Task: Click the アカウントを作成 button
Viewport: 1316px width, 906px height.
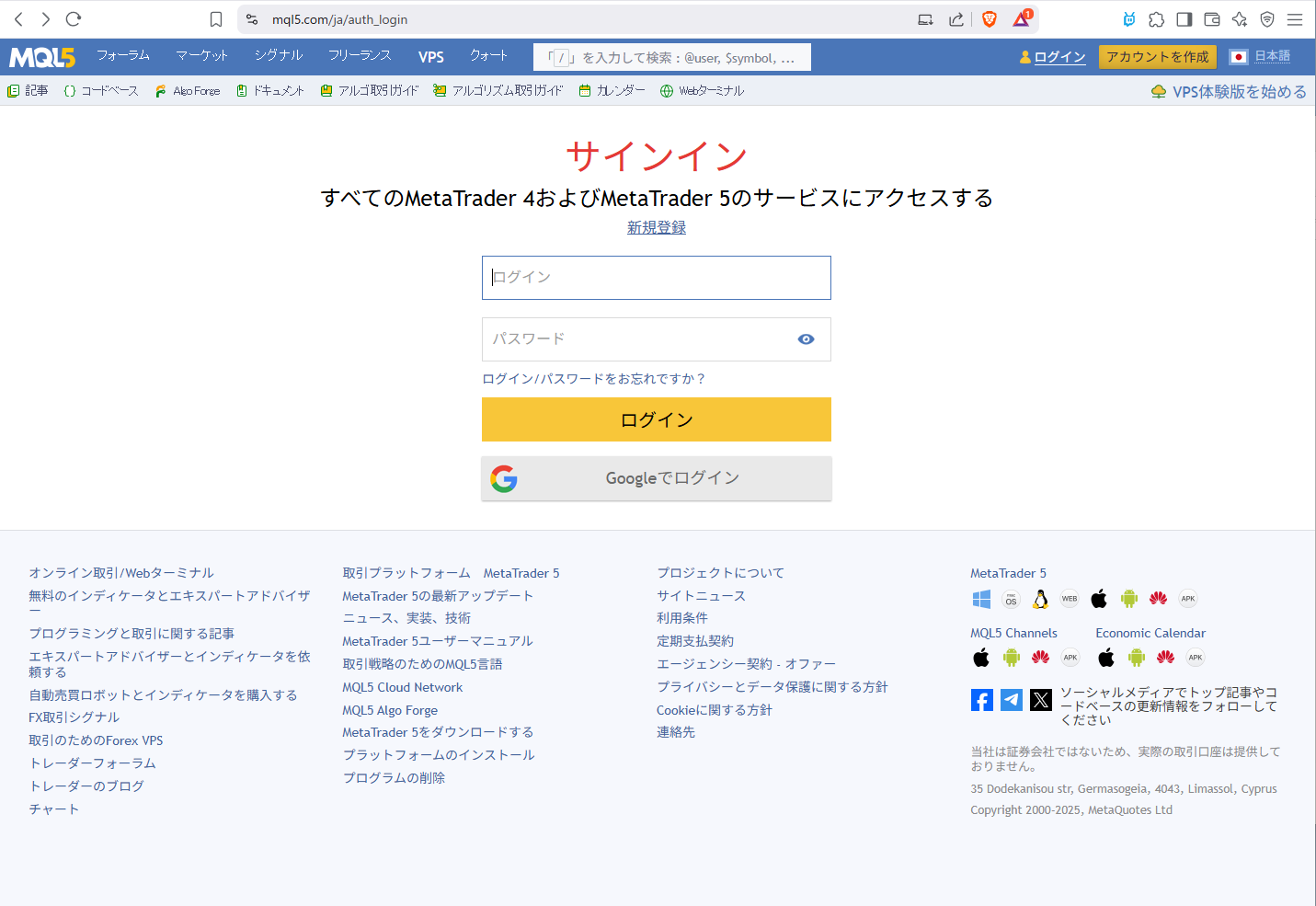Action: [x=1158, y=57]
